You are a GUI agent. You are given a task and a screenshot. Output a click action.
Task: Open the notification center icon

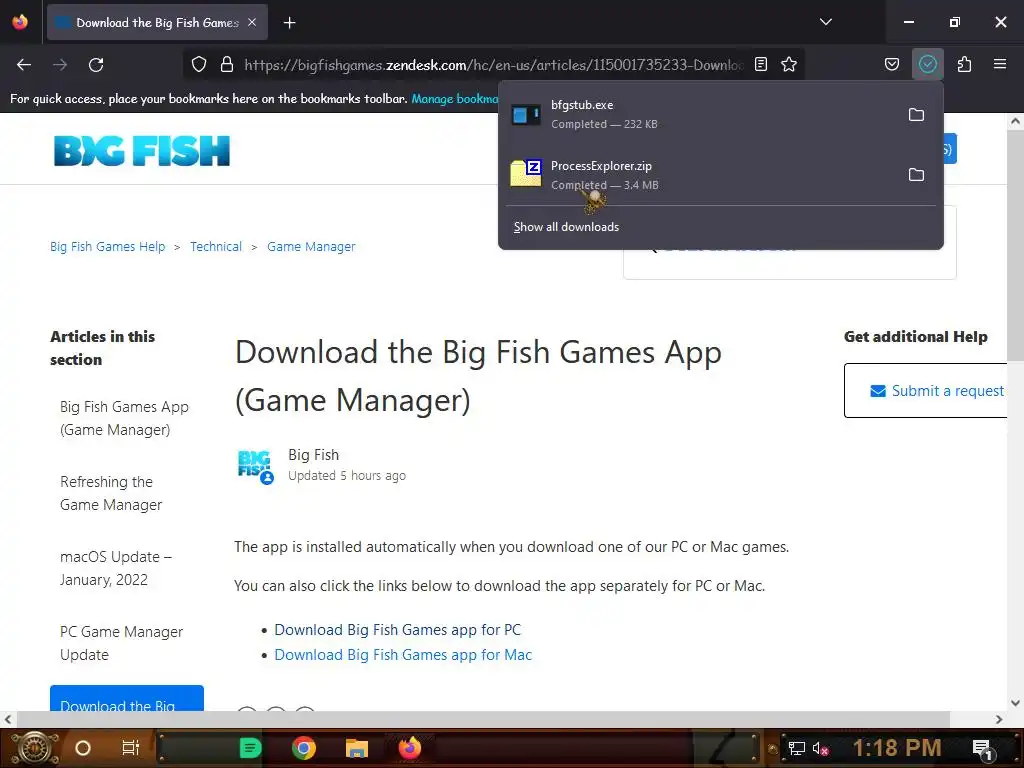pyautogui.click(x=982, y=748)
